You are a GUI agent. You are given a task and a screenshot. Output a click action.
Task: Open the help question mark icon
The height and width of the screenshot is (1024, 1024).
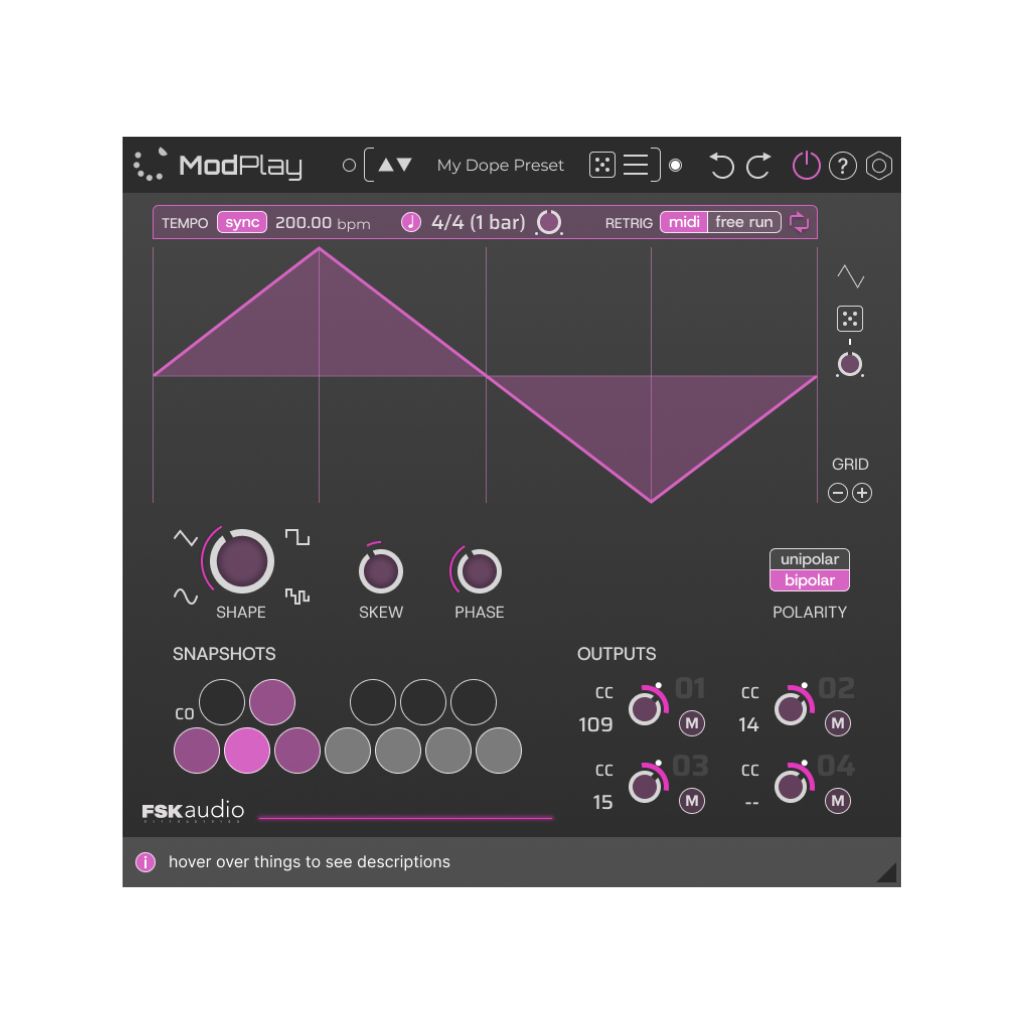[x=842, y=166]
